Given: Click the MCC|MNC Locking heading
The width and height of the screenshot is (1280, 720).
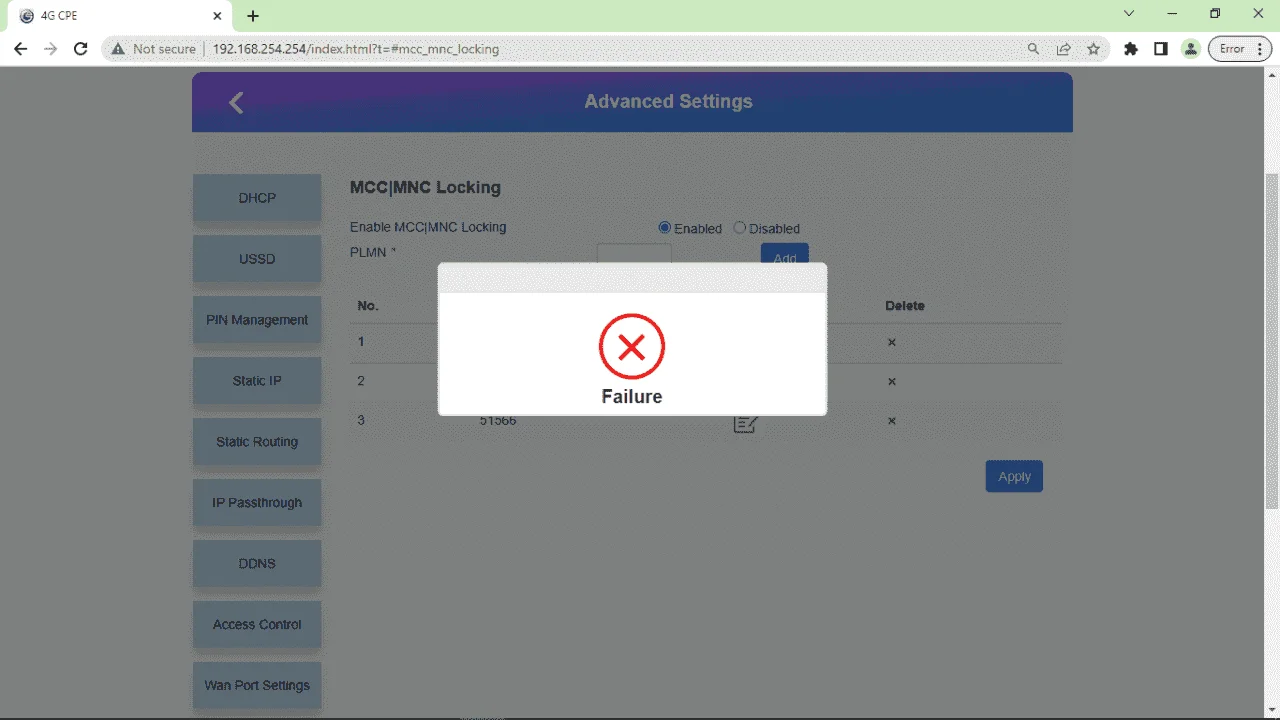Looking at the screenshot, I should pos(425,187).
